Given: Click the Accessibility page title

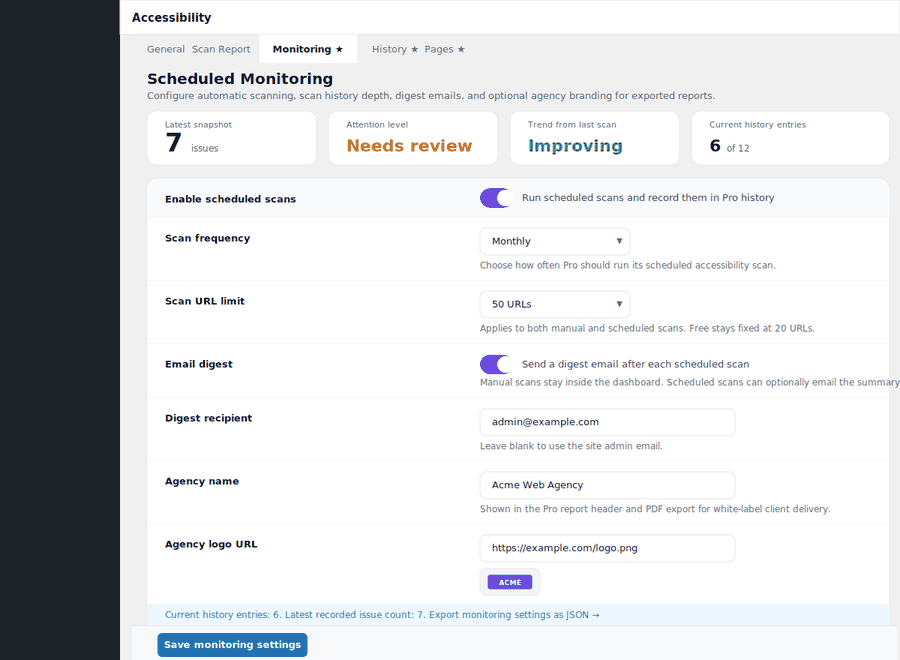Looking at the screenshot, I should point(172,18).
